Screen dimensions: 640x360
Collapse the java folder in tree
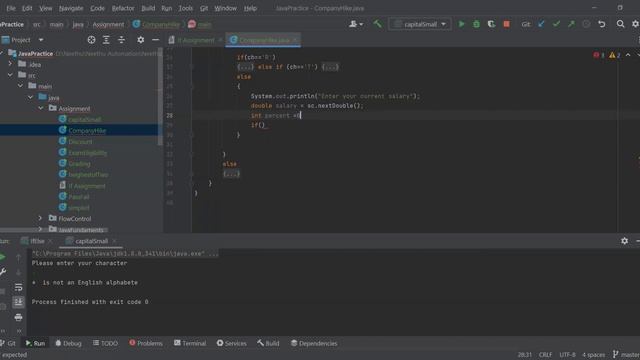click(x=31, y=97)
